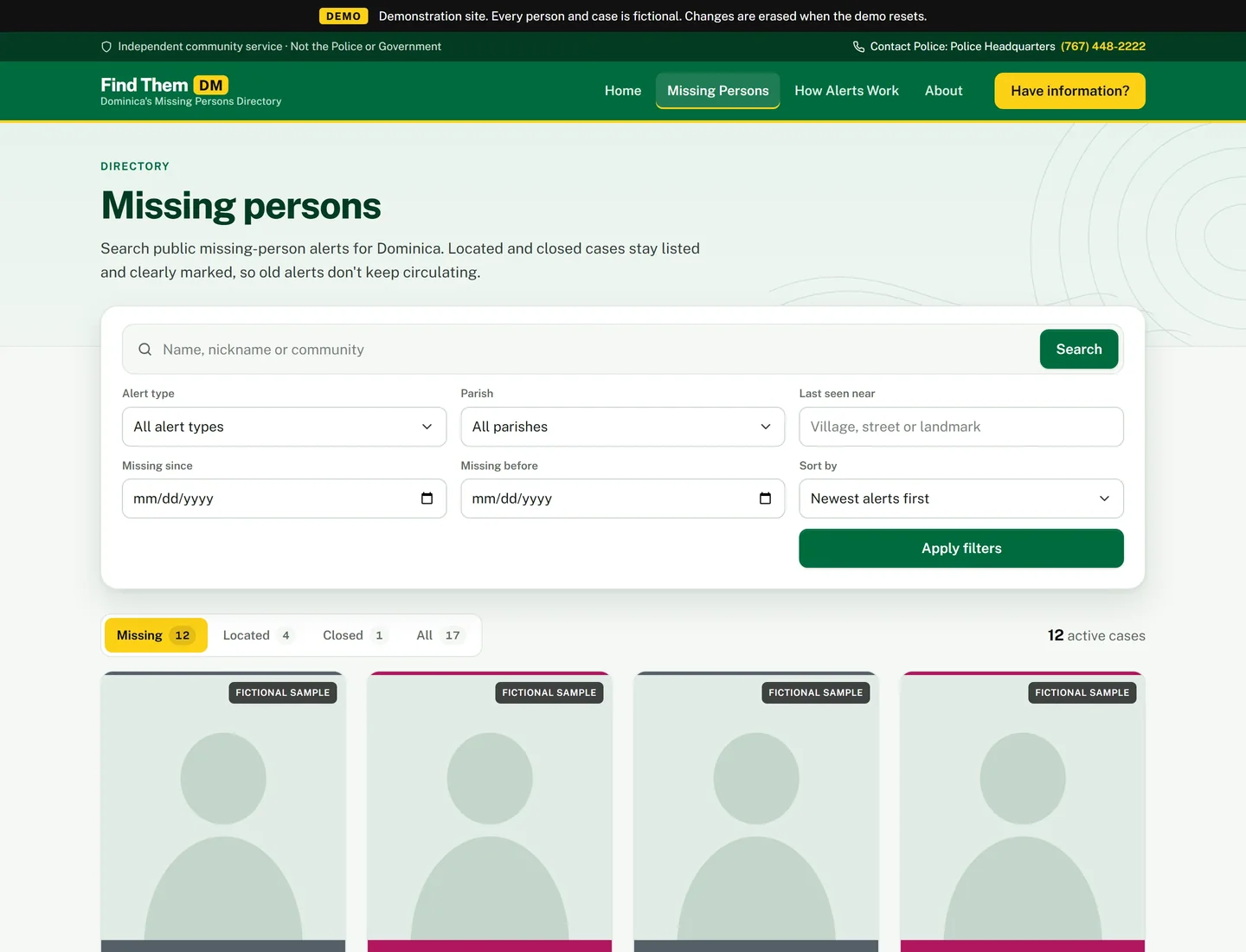Open the How Alerts Work page
Viewport: 1246px width, 952px height.
846,91
